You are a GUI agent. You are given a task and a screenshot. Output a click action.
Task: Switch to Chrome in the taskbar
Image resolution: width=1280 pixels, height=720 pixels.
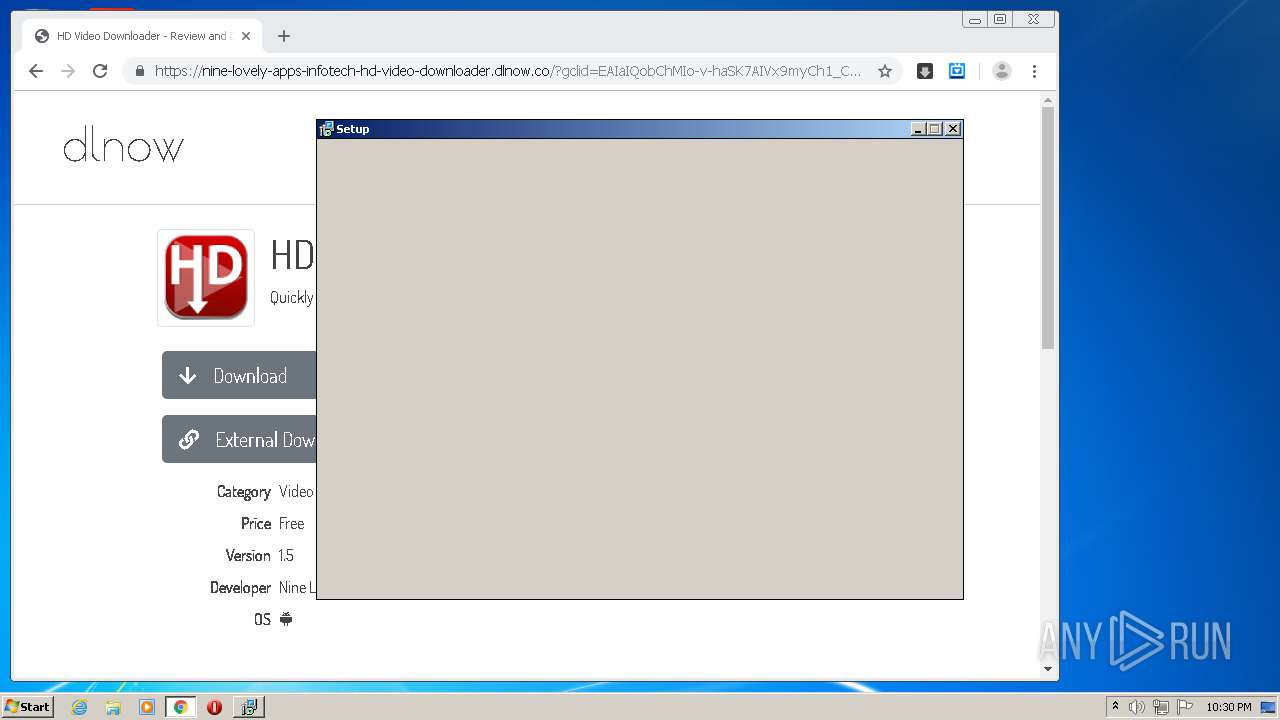(180, 707)
